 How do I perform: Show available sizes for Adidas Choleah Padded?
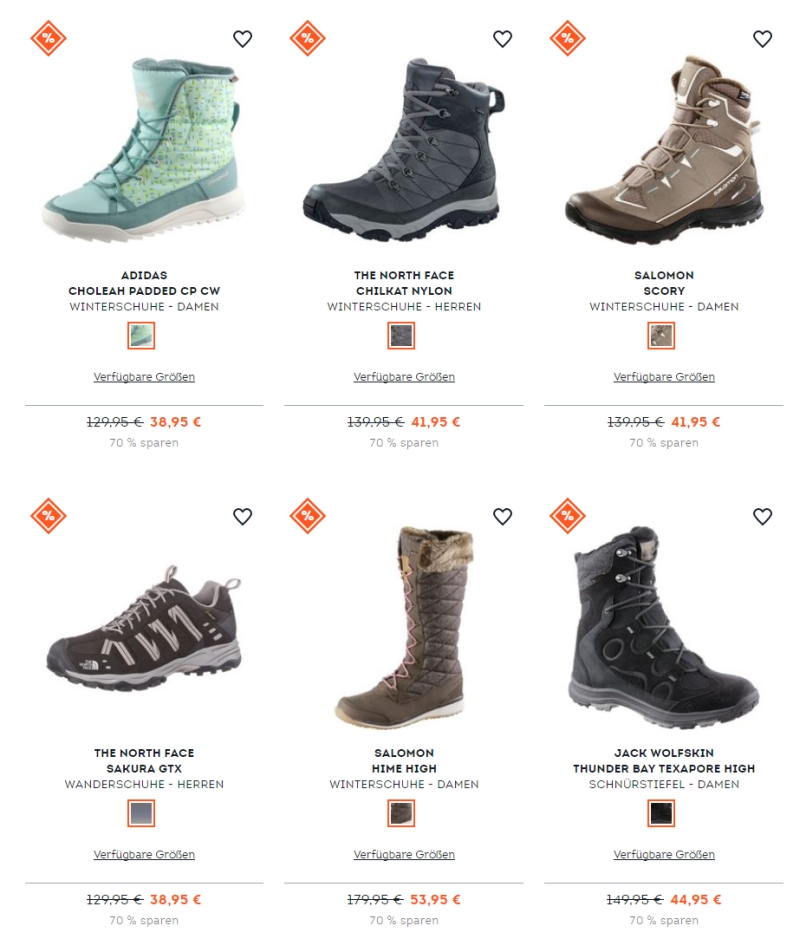click(144, 377)
